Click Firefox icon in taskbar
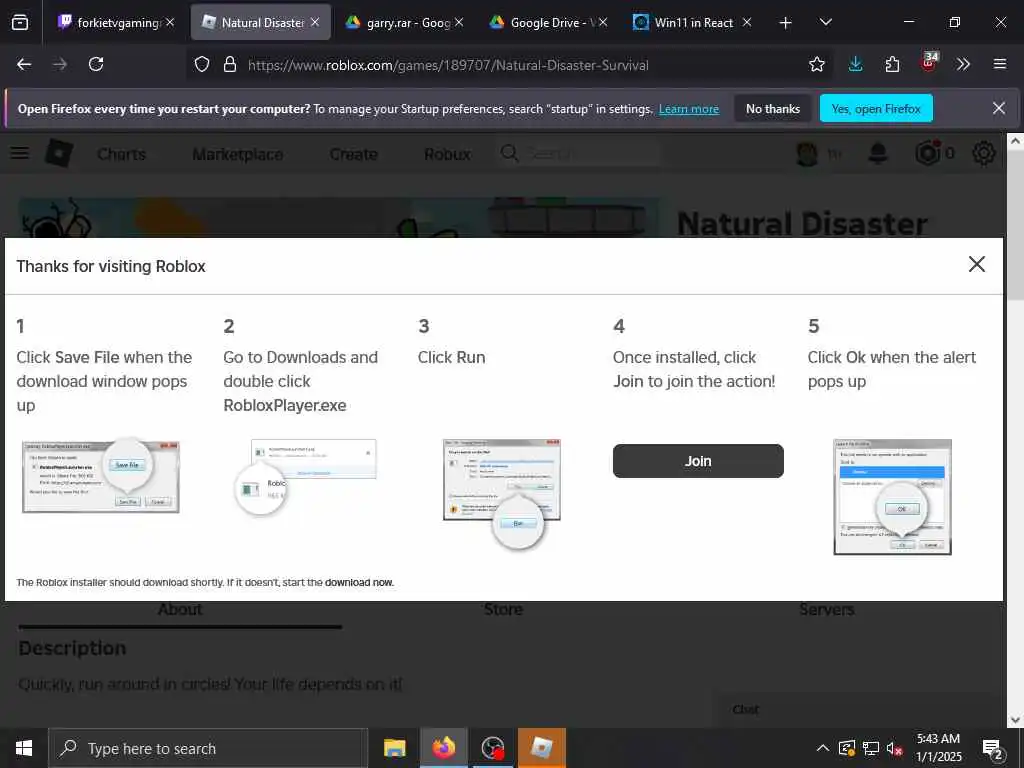1024x768 pixels. (x=443, y=748)
